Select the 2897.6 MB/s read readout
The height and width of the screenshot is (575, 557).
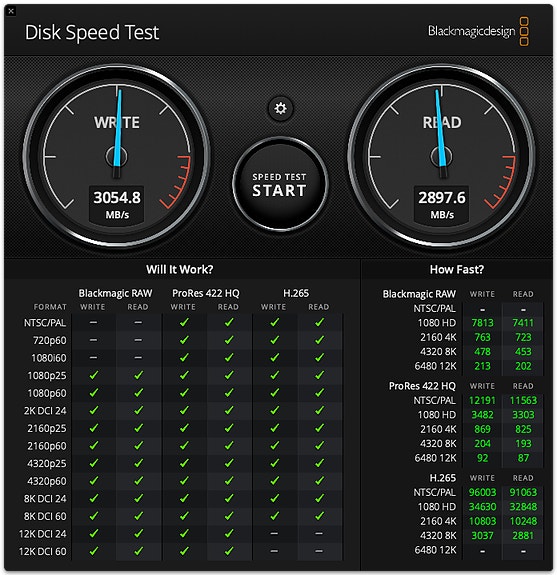tap(442, 205)
